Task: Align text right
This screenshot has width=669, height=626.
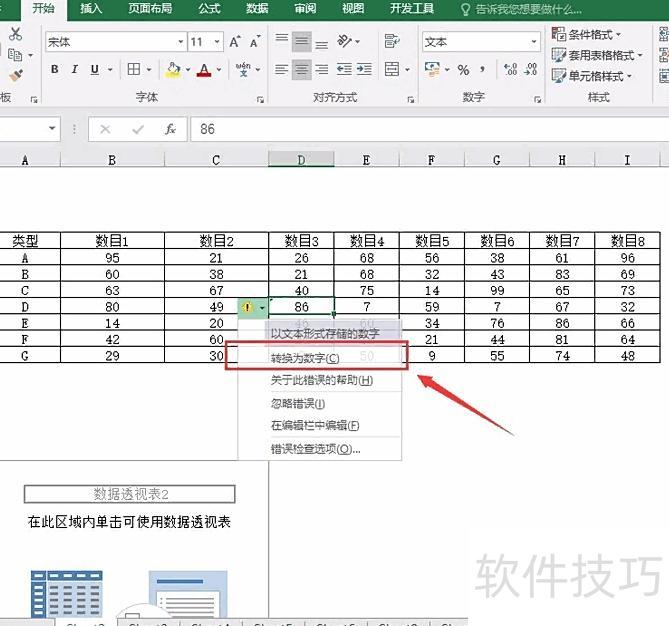Action: coord(322,69)
